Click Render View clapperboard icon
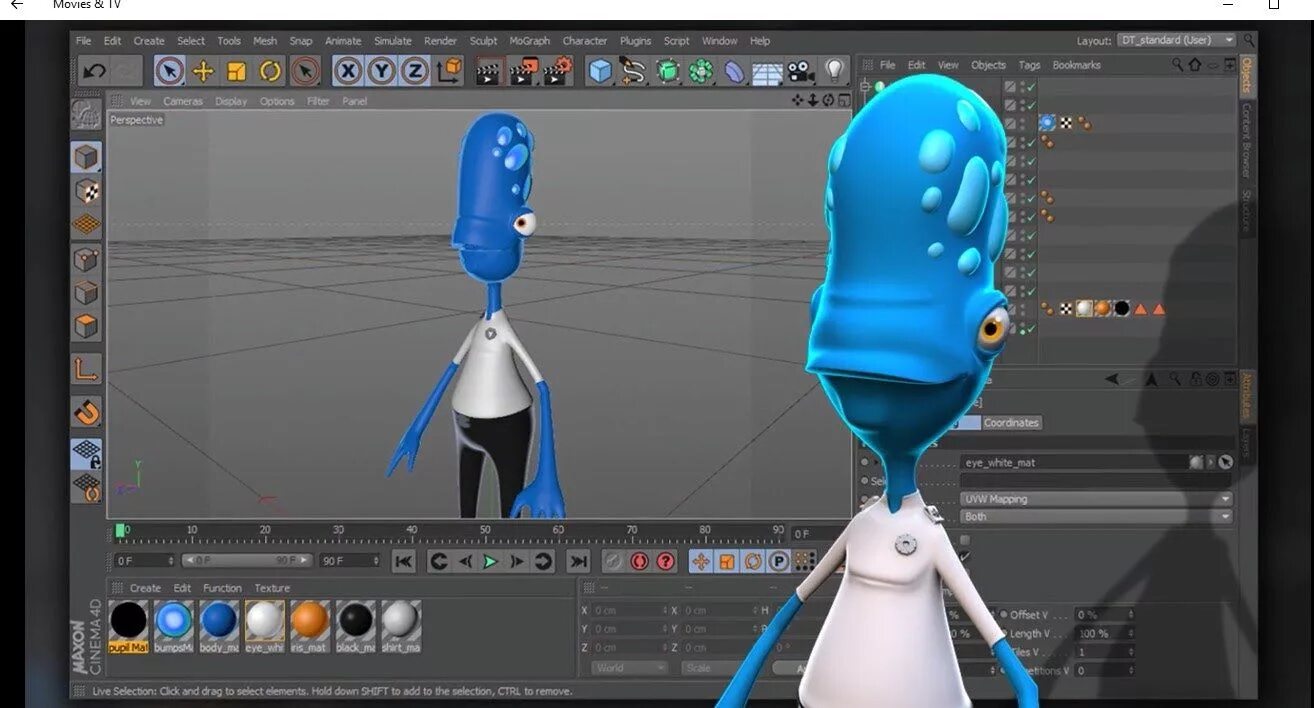Image resolution: width=1314 pixels, height=708 pixels. click(x=488, y=71)
